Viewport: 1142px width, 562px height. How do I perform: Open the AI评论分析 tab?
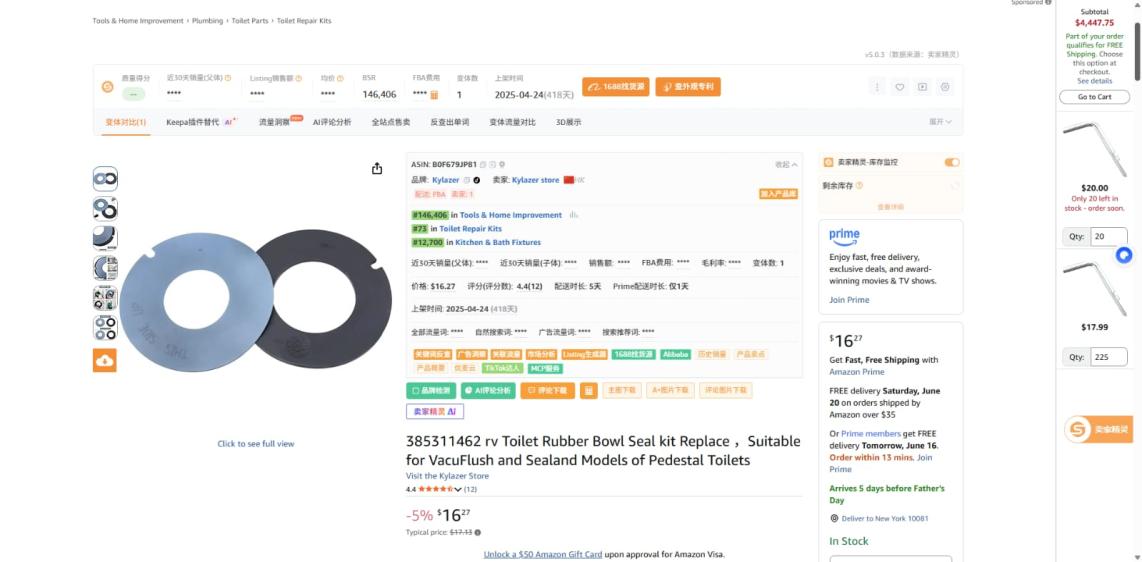(x=332, y=122)
